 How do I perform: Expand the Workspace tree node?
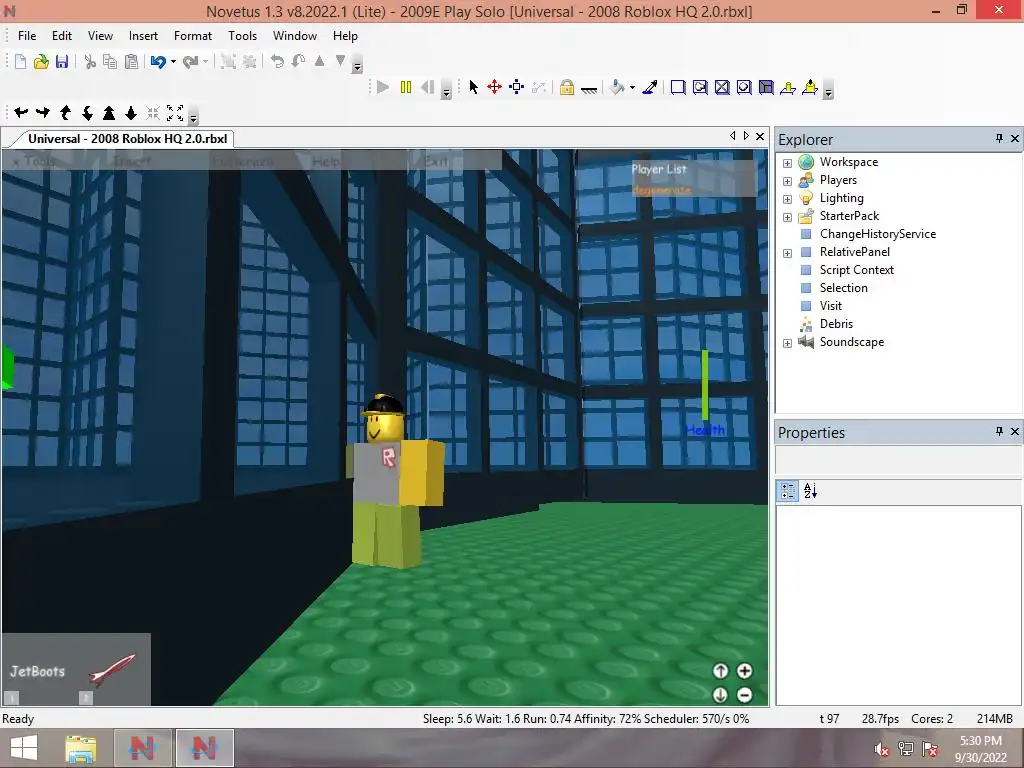(788, 163)
